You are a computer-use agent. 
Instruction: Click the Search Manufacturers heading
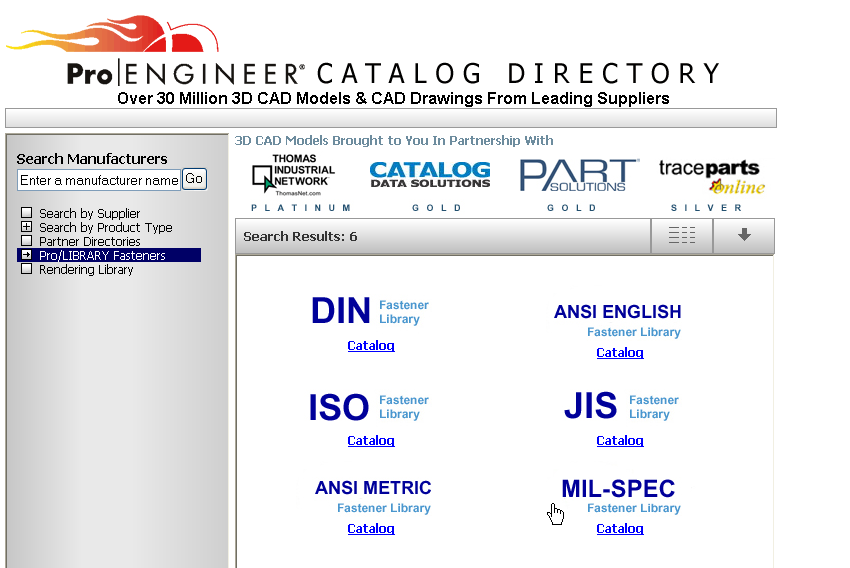click(x=92, y=159)
